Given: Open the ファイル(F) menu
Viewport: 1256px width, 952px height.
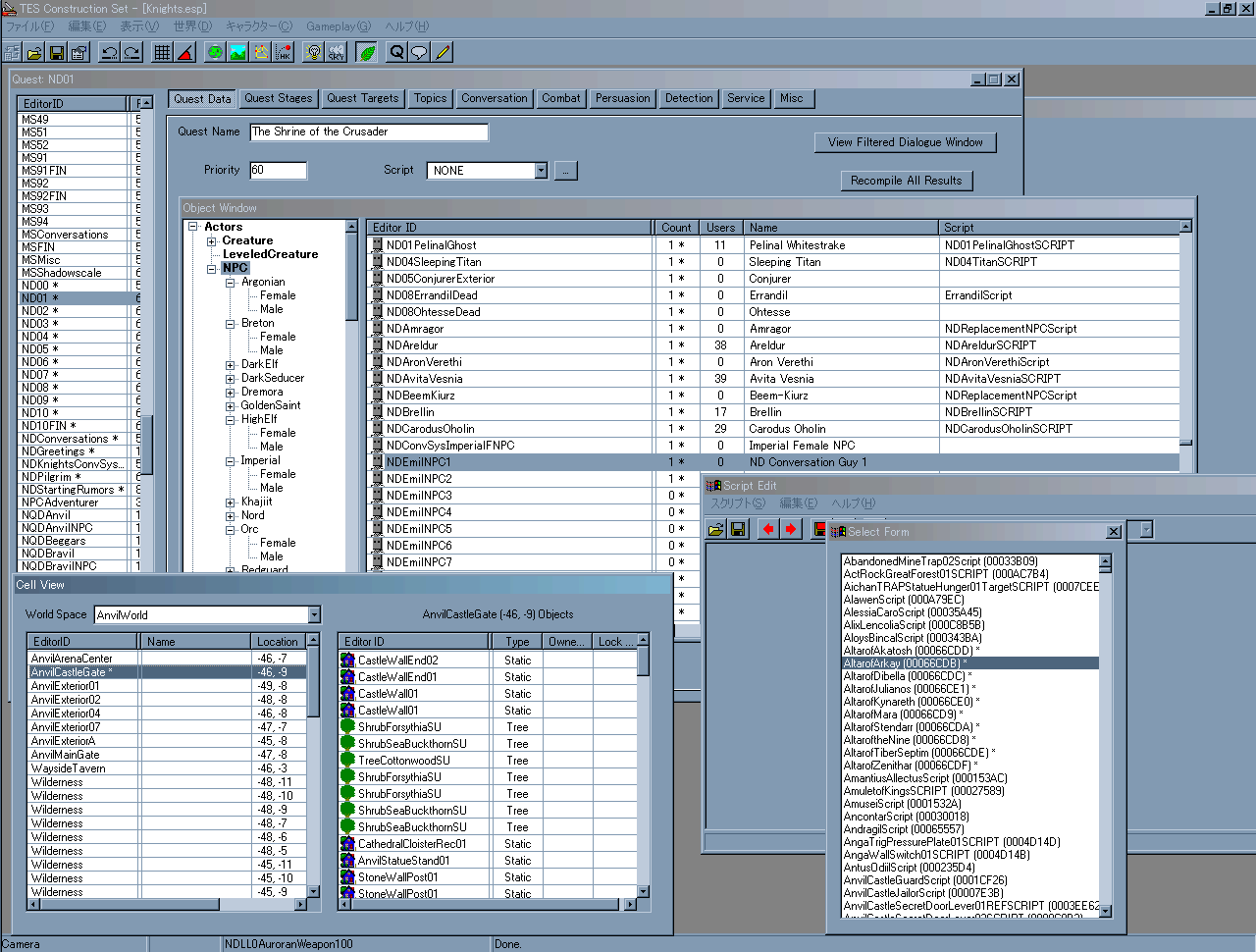Looking at the screenshot, I should click(x=29, y=26).
